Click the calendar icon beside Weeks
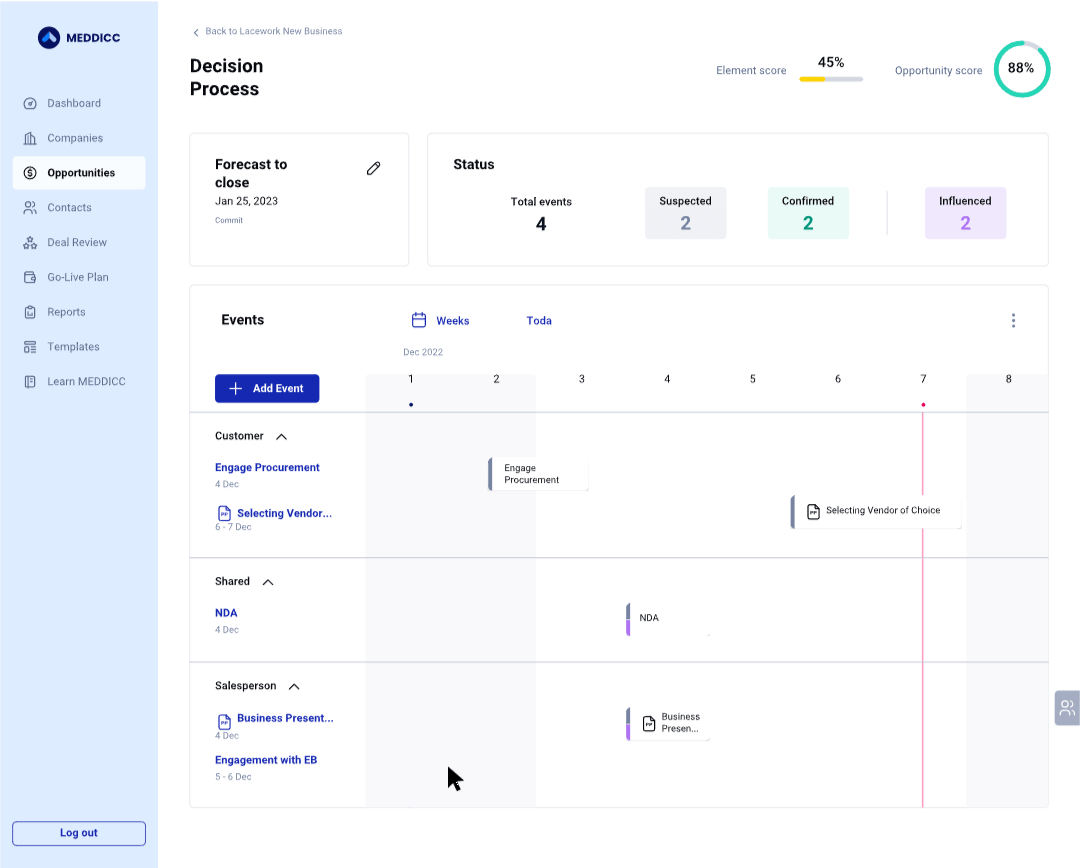Viewport: 1080px width, 868px height. [x=420, y=321]
